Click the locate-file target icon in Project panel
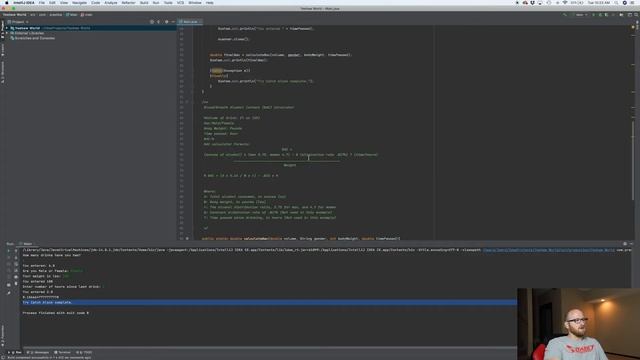This screenshot has width=640, height=360. (152, 22)
